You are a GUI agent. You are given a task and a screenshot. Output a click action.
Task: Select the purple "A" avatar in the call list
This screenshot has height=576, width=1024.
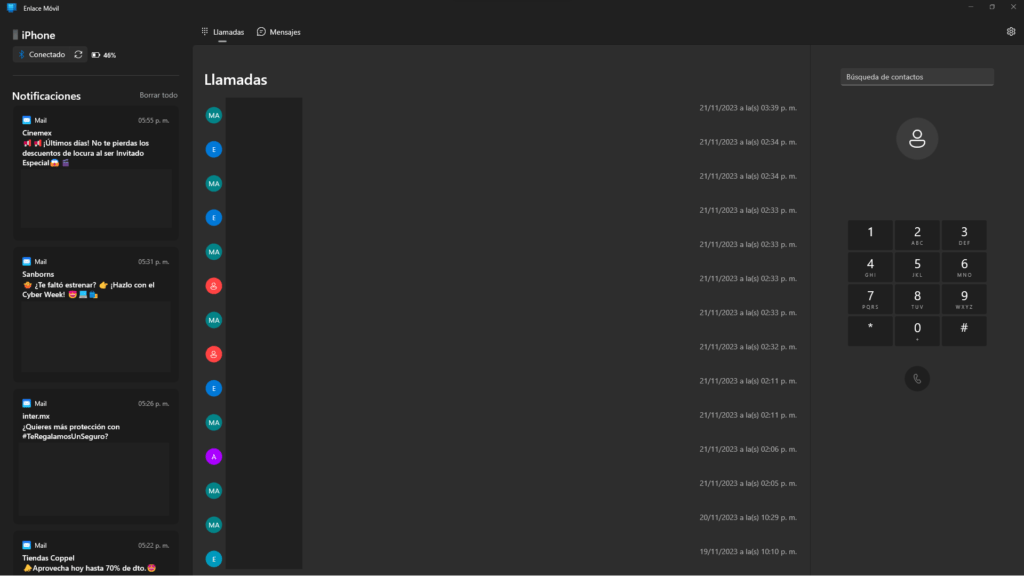[x=213, y=456]
